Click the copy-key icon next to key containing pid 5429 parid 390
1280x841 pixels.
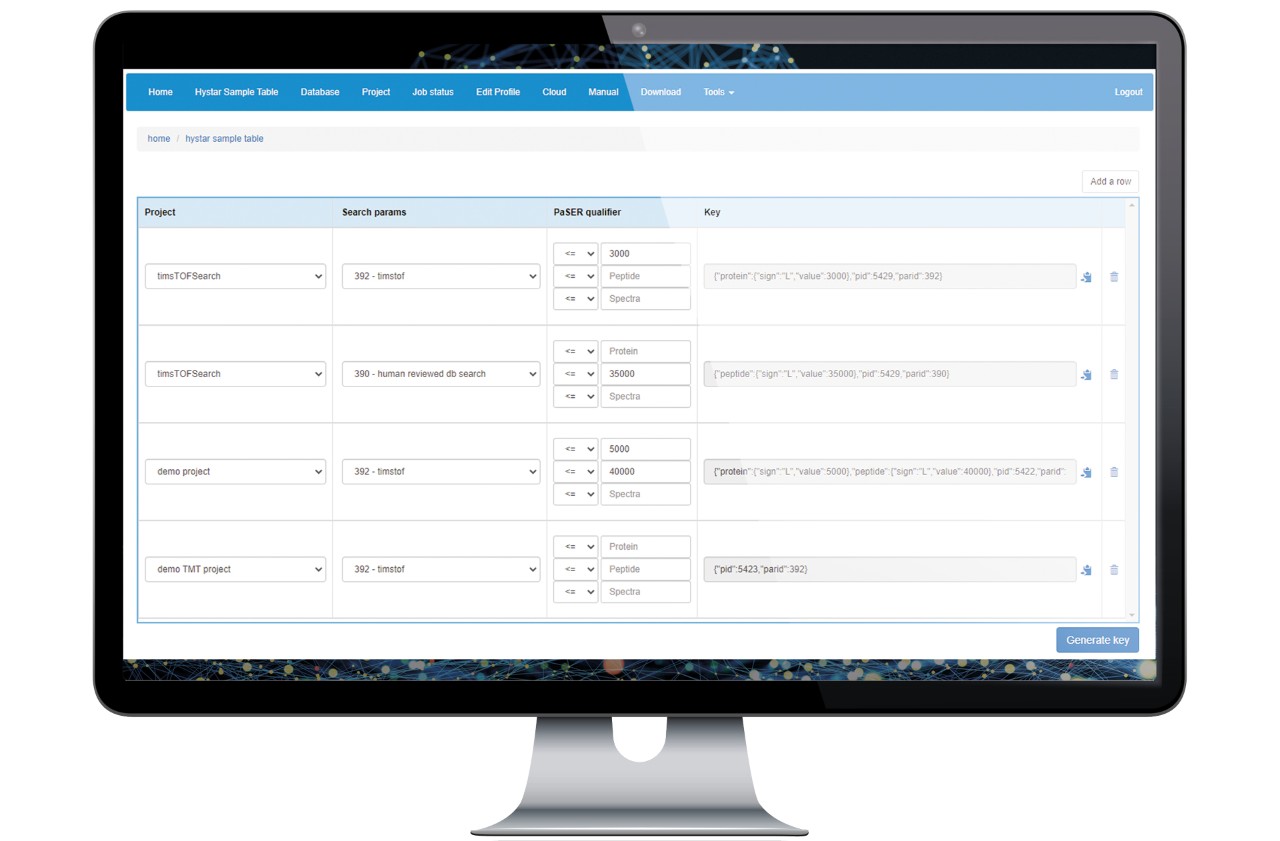point(1086,374)
